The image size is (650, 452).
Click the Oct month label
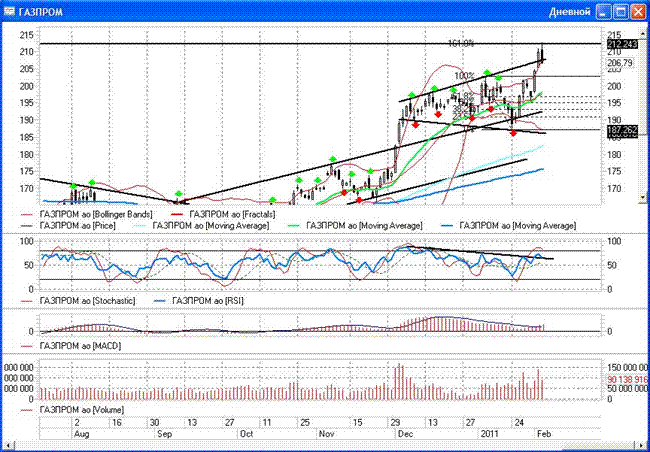[246, 434]
